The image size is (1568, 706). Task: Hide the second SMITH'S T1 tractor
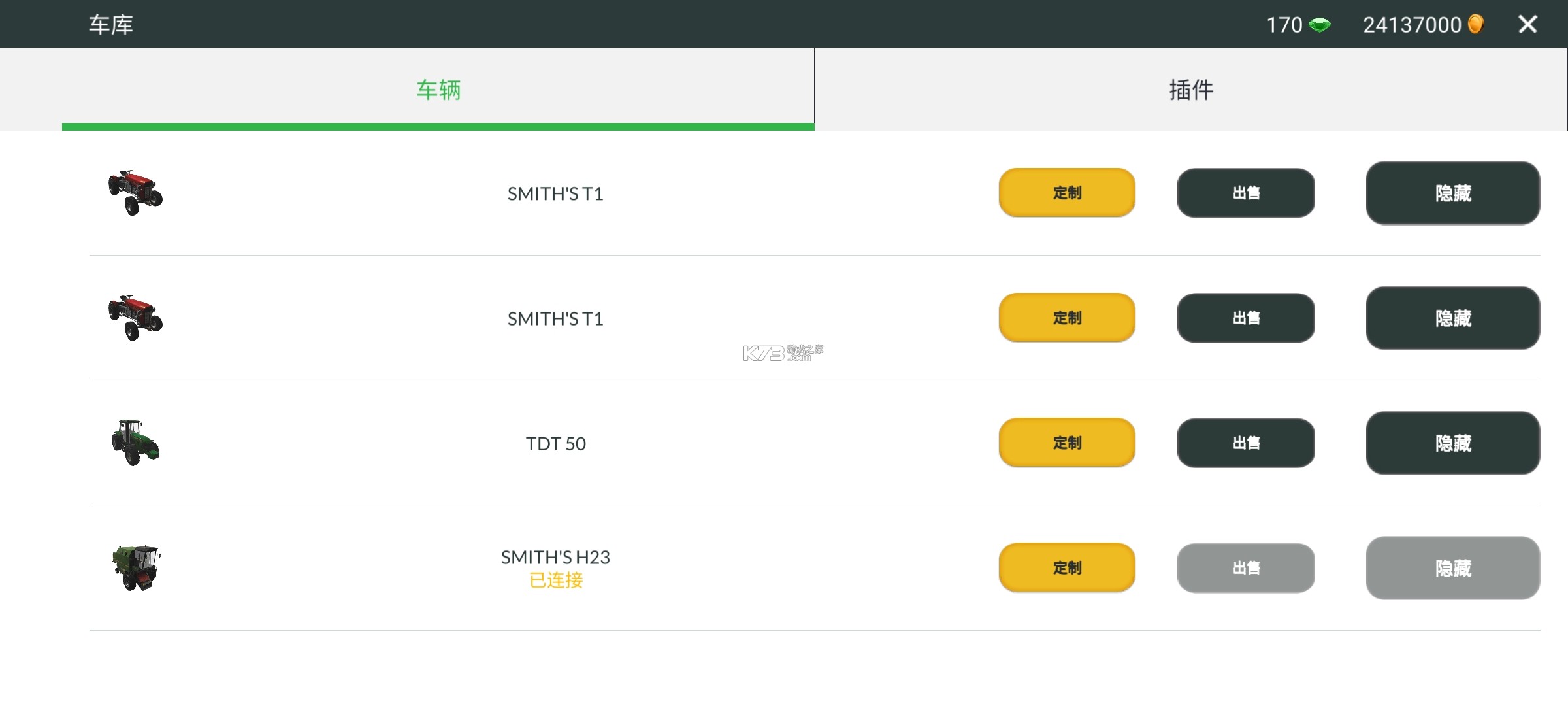(x=1453, y=318)
